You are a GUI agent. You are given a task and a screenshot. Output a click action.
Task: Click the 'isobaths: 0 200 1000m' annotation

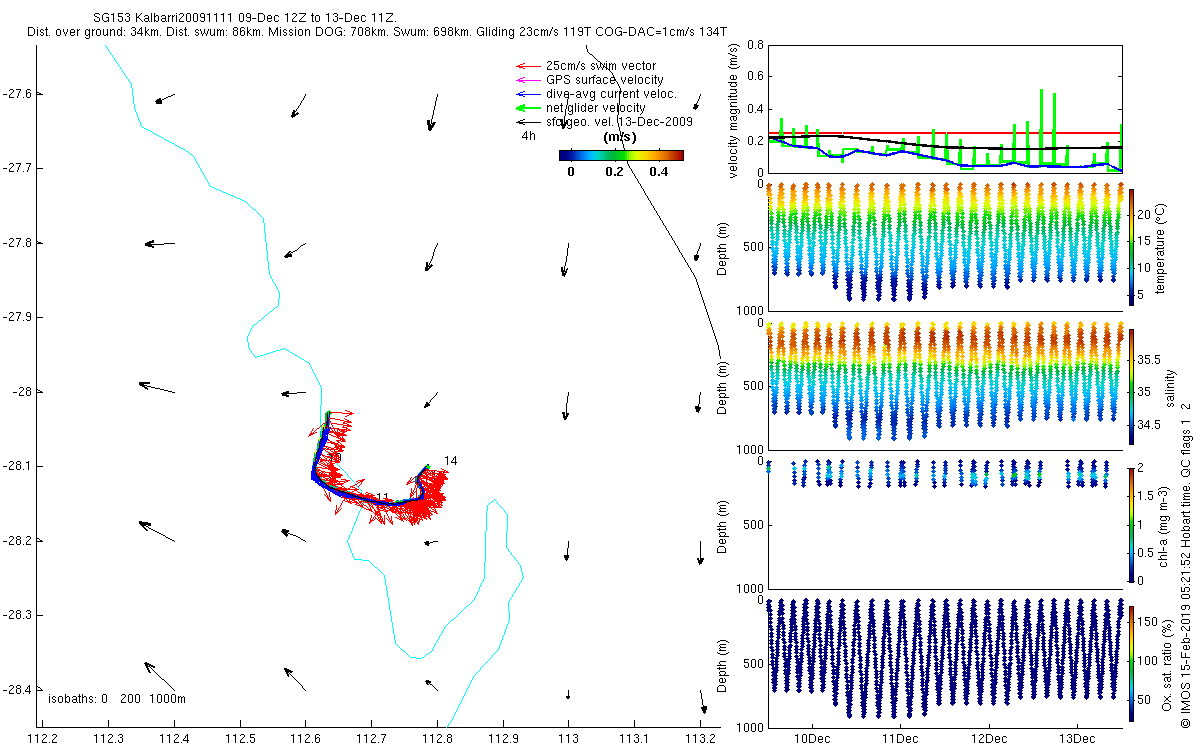pos(118,699)
